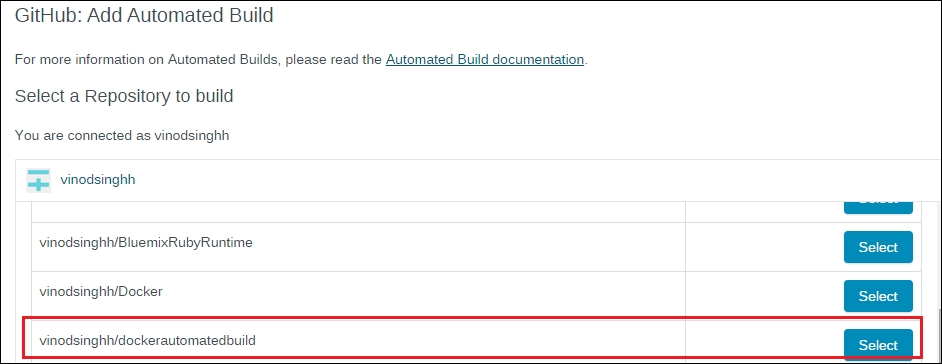
Task: Click the vinodsinghh/dockerautomatedbuild repository name
Action: pos(148,341)
